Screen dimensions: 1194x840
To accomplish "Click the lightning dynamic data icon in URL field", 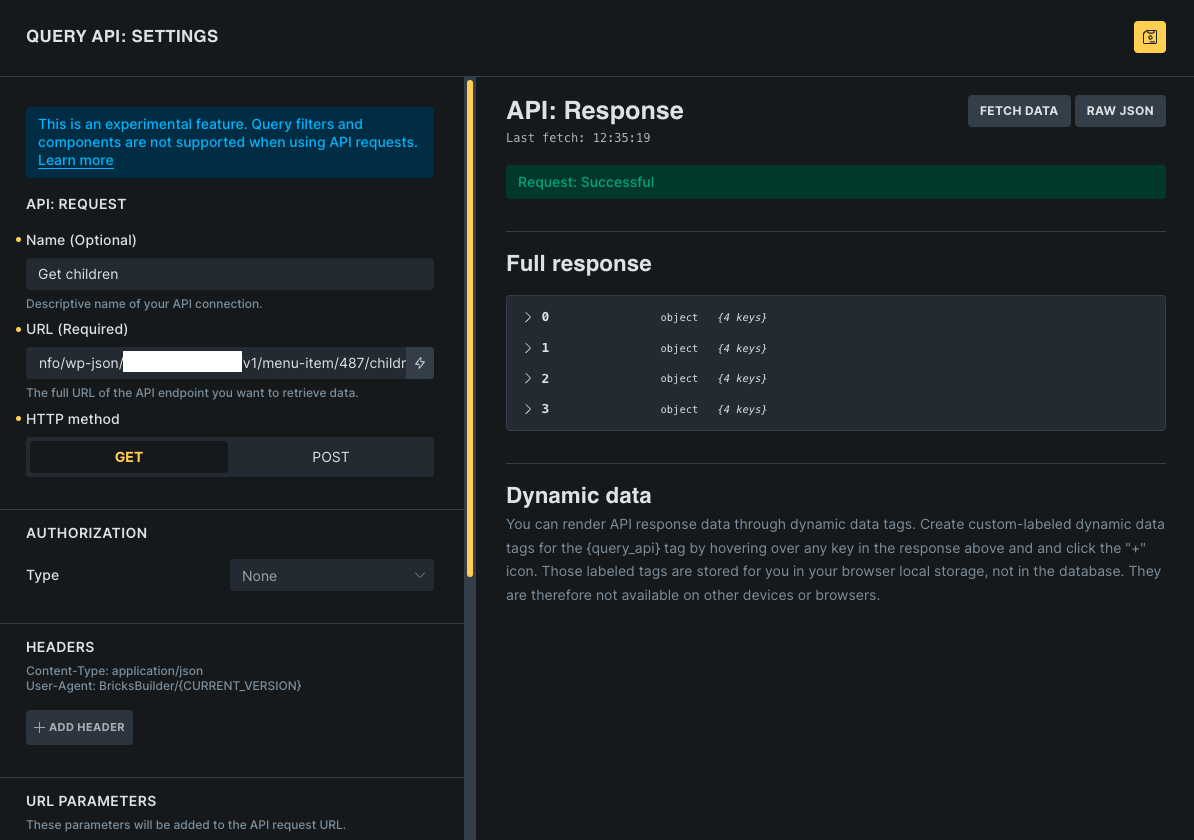I will click(420, 363).
